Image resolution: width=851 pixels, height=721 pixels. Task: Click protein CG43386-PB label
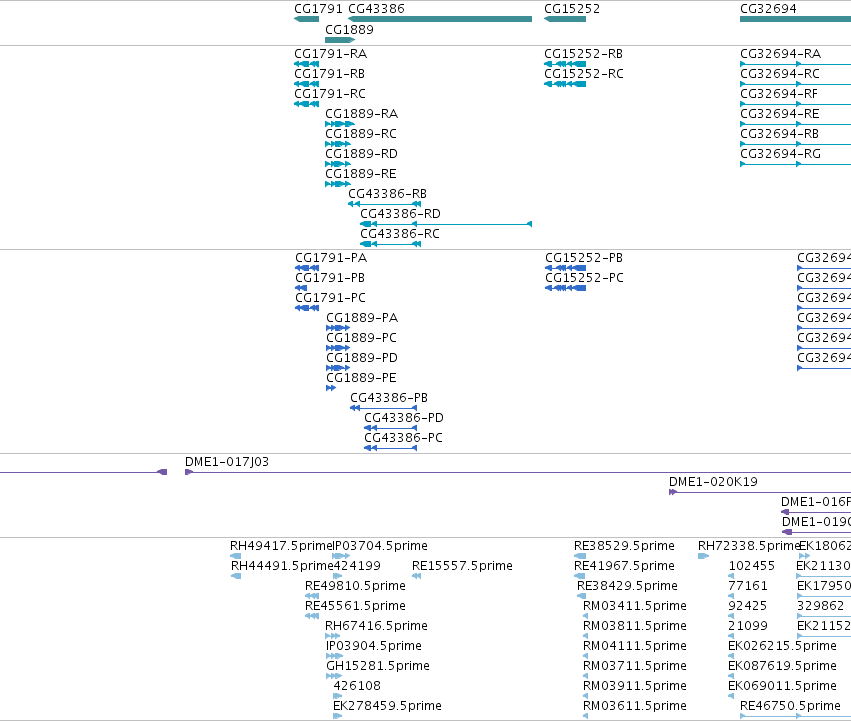click(x=389, y=398)
